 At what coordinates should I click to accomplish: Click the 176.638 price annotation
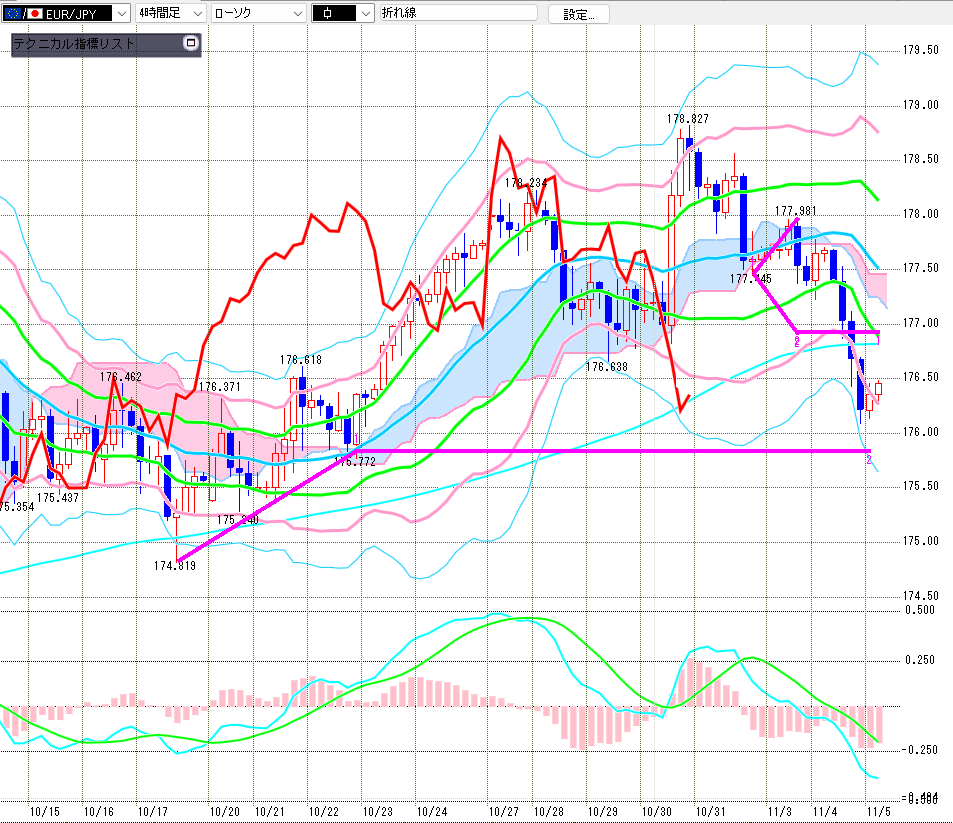tap(606, 367)
